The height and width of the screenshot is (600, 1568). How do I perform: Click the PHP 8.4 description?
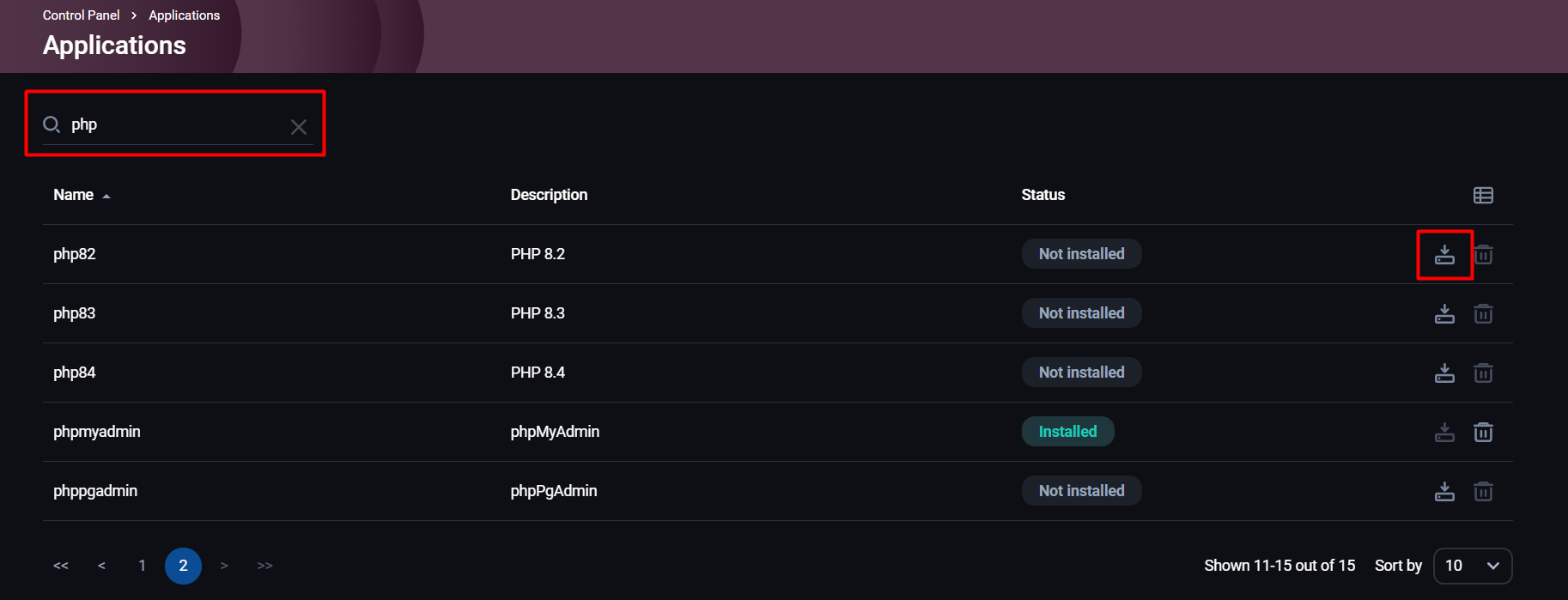[x=538, y=373]
